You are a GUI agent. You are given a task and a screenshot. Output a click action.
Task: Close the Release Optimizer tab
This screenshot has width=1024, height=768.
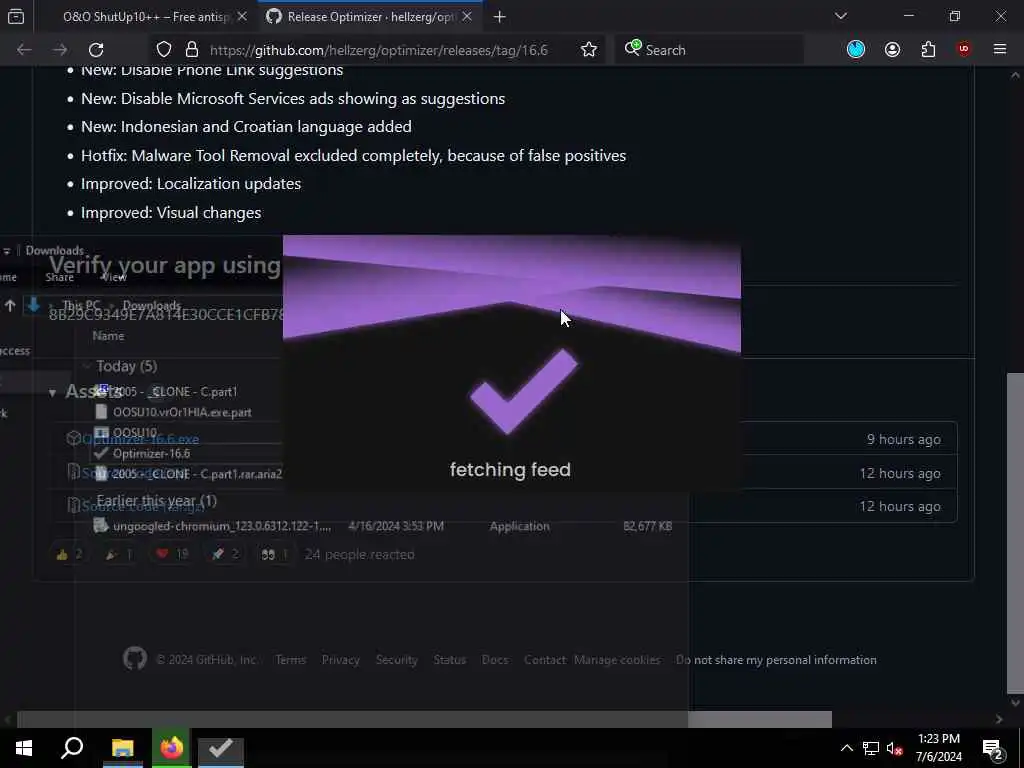(x=467, y=17)
